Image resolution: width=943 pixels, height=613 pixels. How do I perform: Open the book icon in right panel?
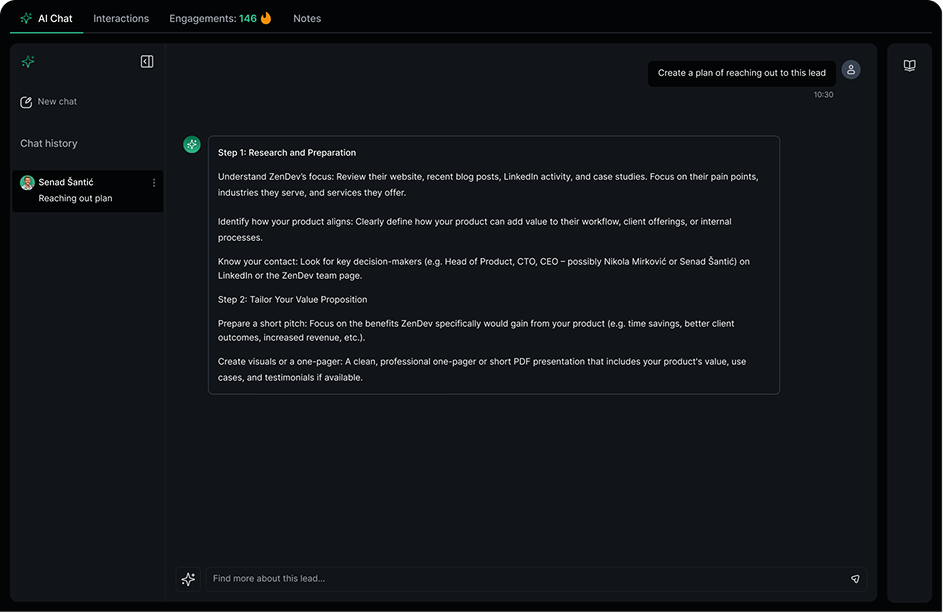coord(910,66)
